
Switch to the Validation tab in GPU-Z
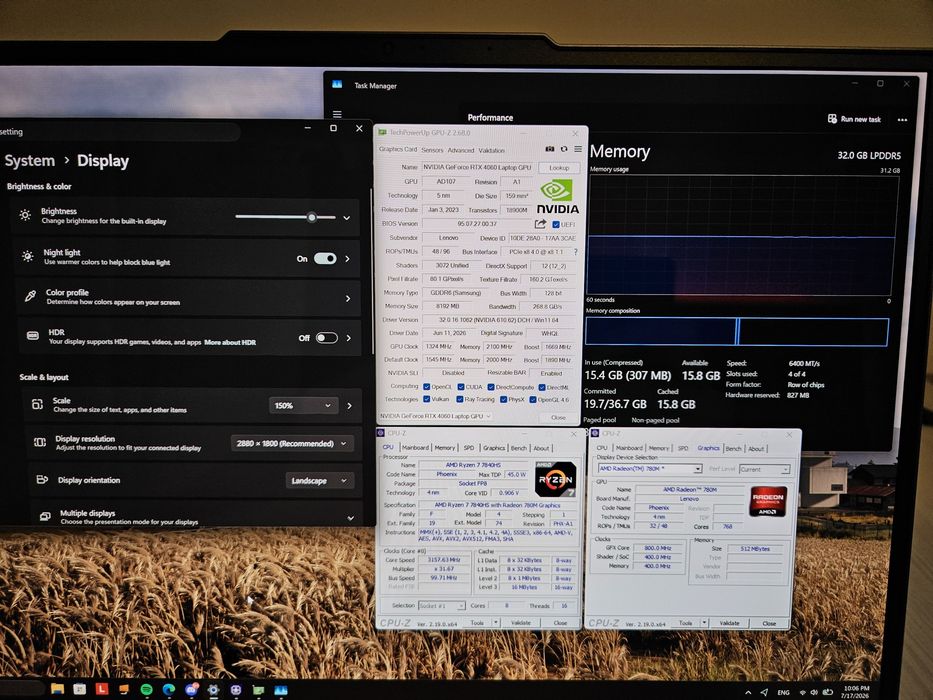click(491, 151)
